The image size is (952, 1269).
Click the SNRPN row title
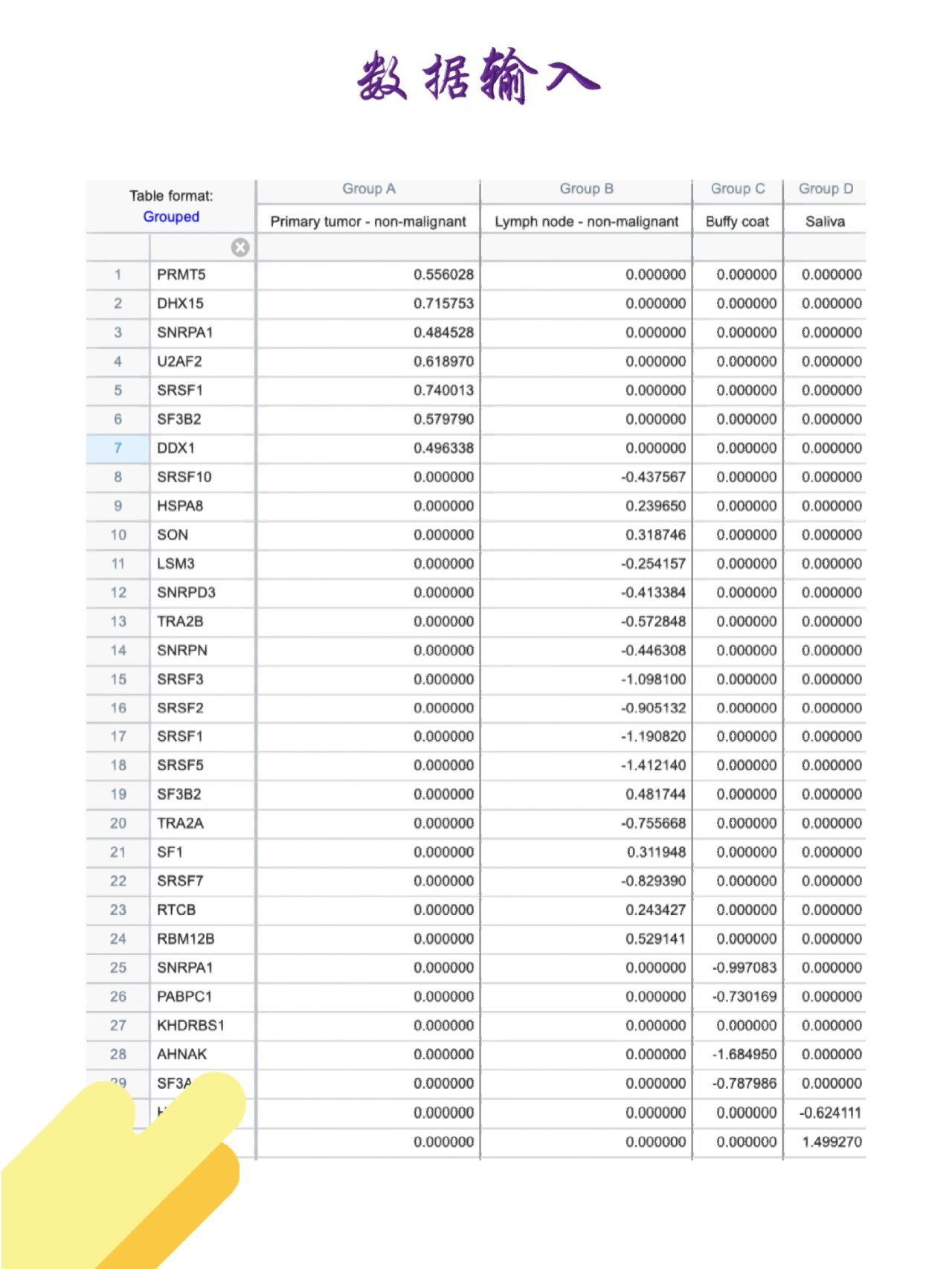tap(182, 650)
